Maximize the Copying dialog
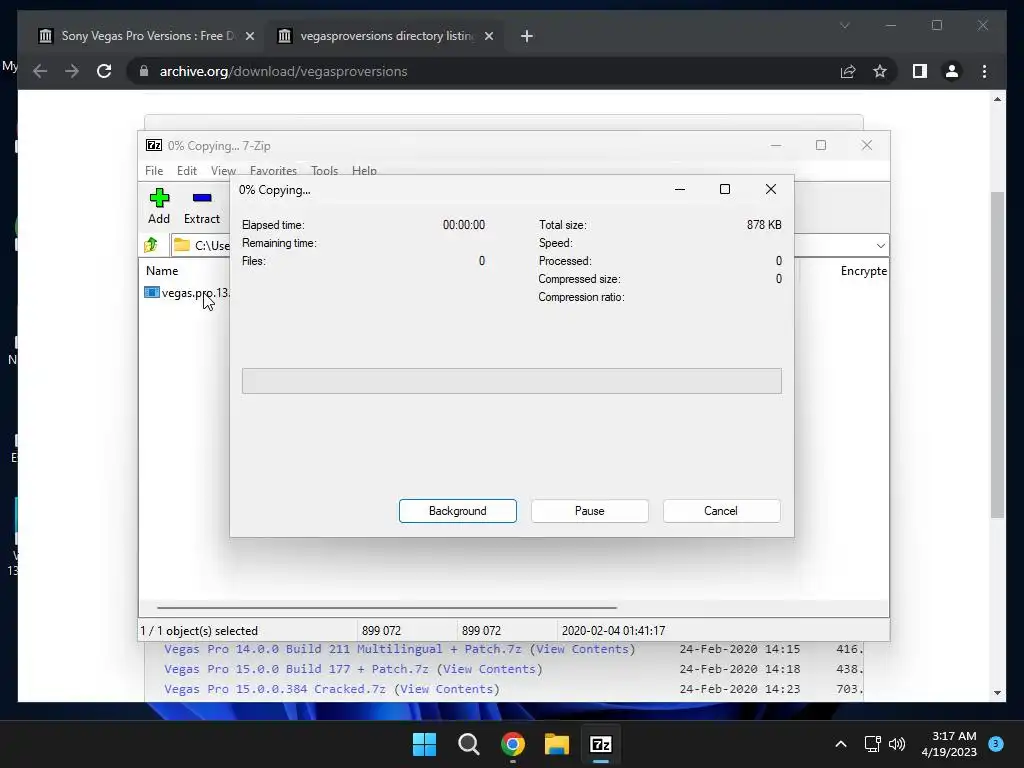 click(x=725, y=189)
